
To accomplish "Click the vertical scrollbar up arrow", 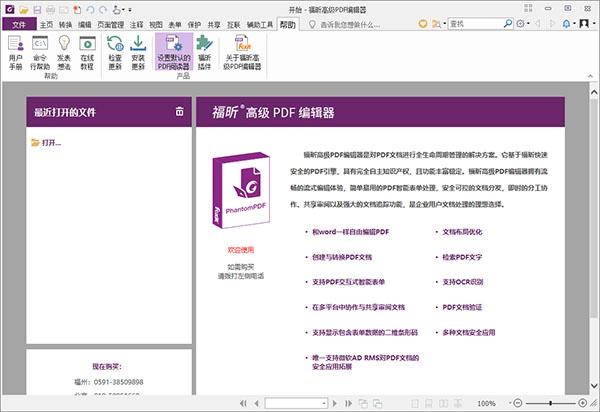I will tap(594, 92).
